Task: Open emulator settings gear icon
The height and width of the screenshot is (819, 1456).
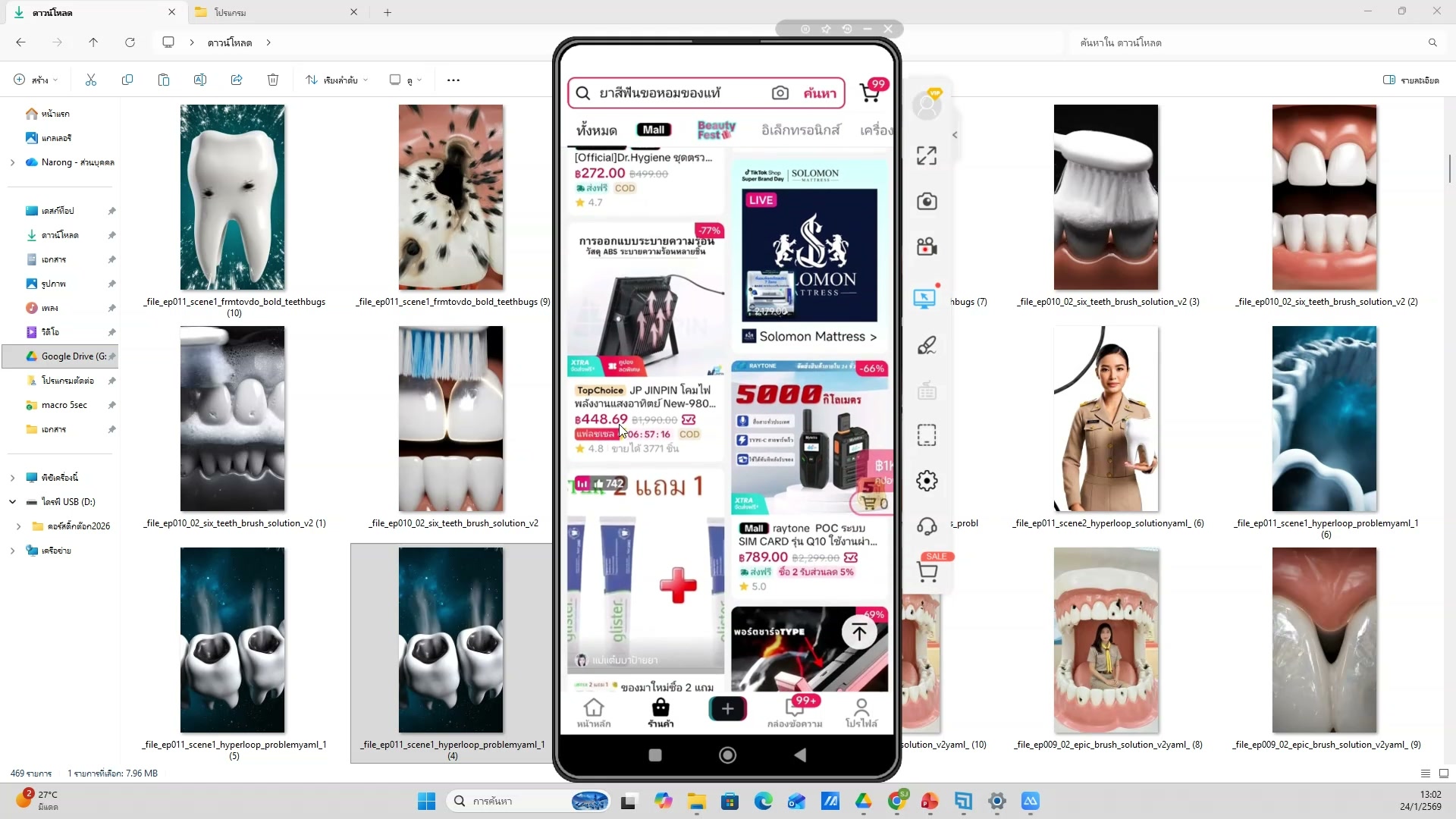Action: 927,481
